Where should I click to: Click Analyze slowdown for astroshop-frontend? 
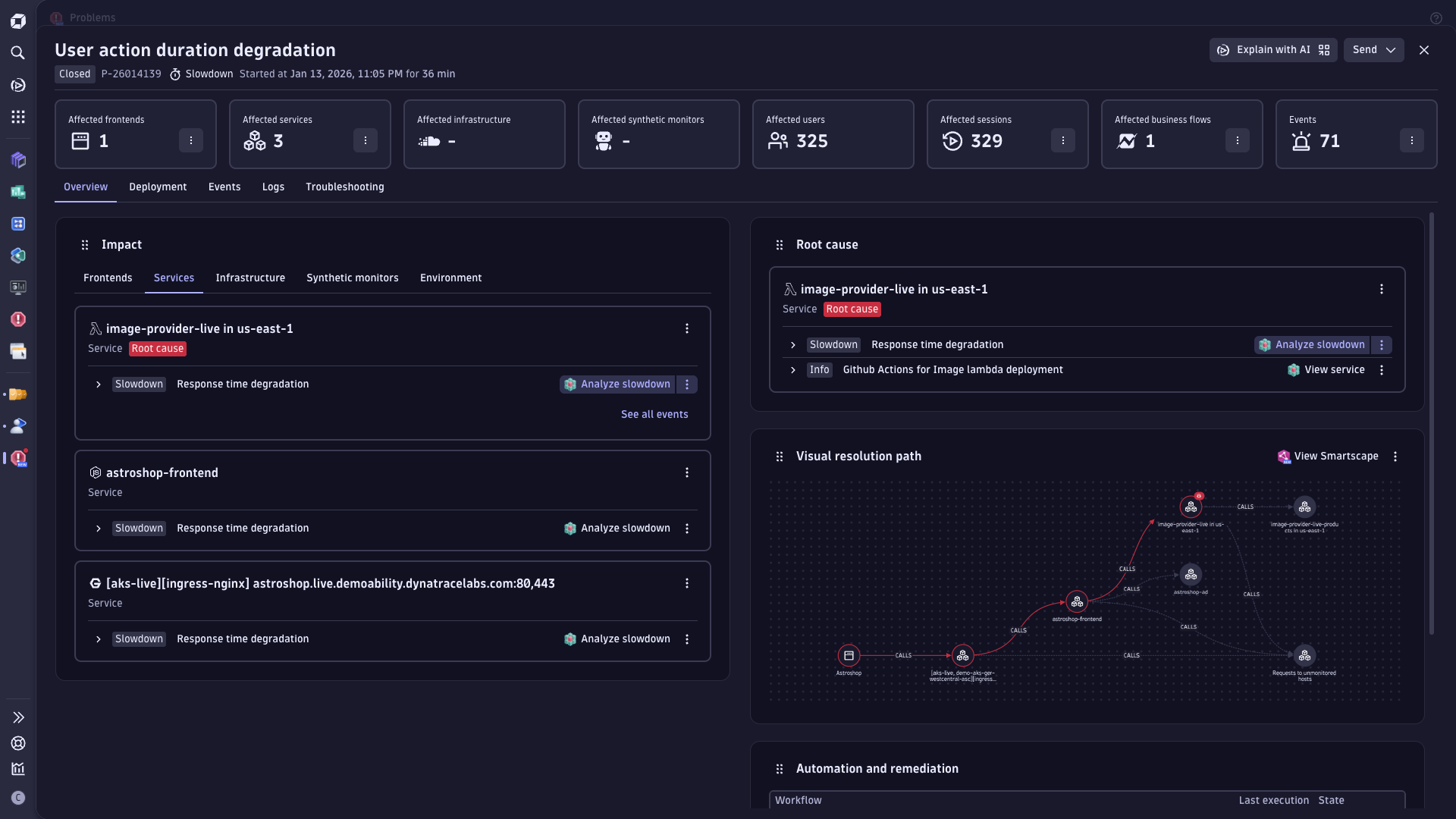point(617,529)
